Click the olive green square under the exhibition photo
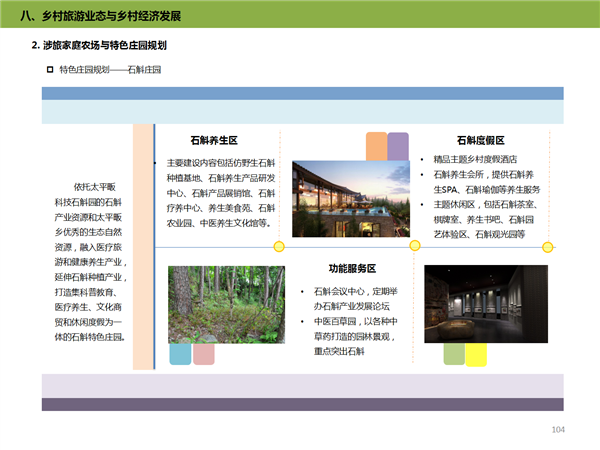Image resolution: width=600 pixels, height=450 pixels. coord(454,353)
